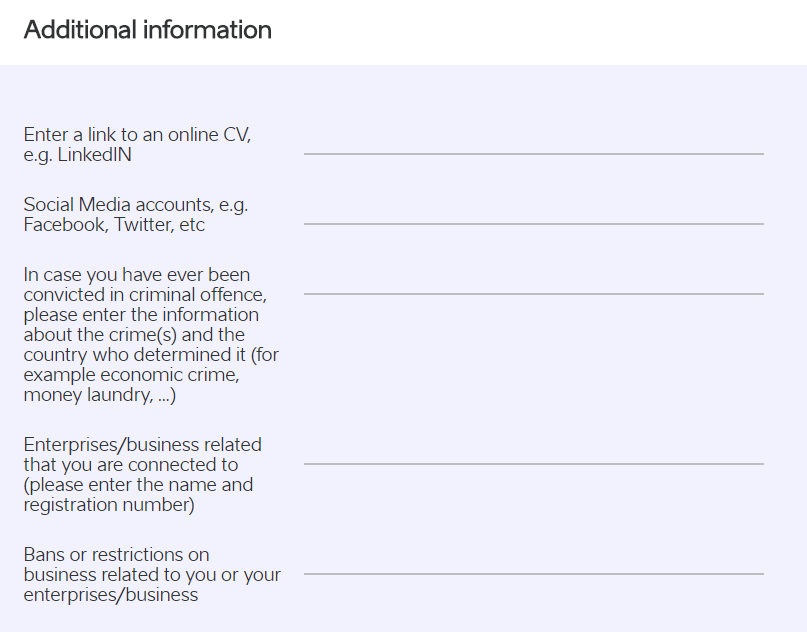Click the online CV link input field
The image size is (807, 632).
tap(534, 144)
